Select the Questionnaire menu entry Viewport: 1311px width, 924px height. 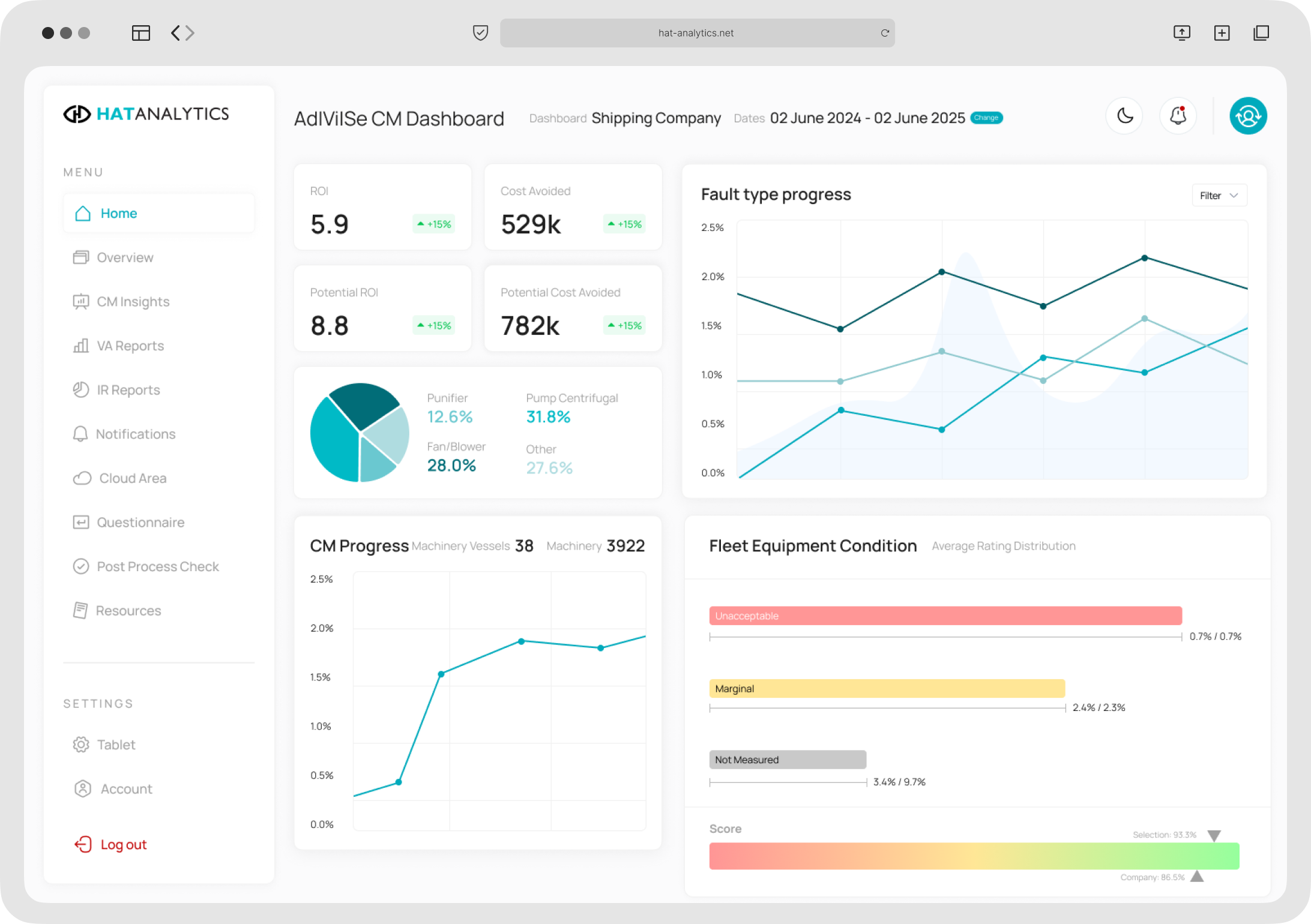tap(140, 523)
